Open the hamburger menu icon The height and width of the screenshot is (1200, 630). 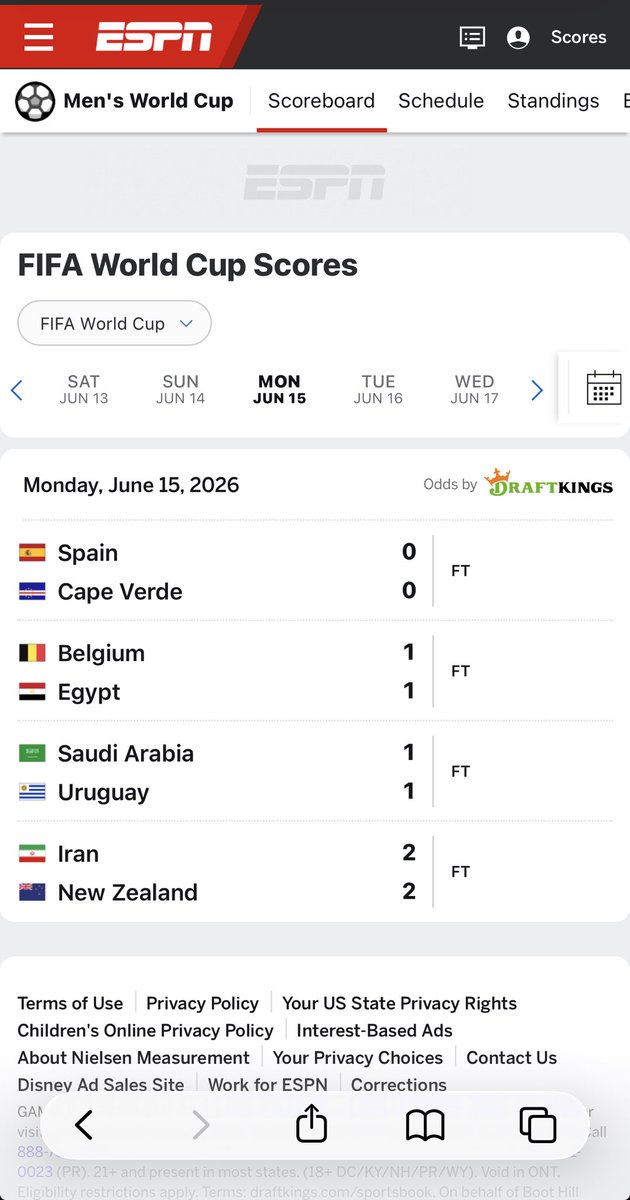pos(39,37)
